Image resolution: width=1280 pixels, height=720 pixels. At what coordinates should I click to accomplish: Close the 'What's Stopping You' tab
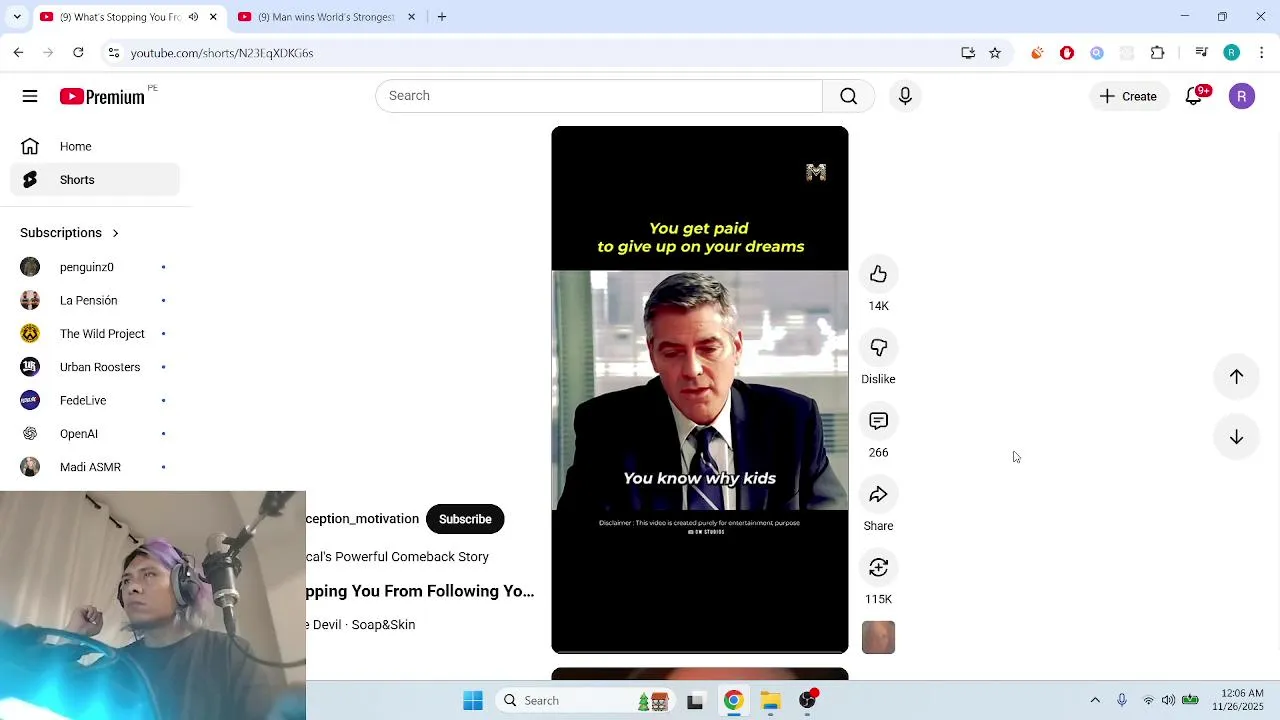click(213, 17)
